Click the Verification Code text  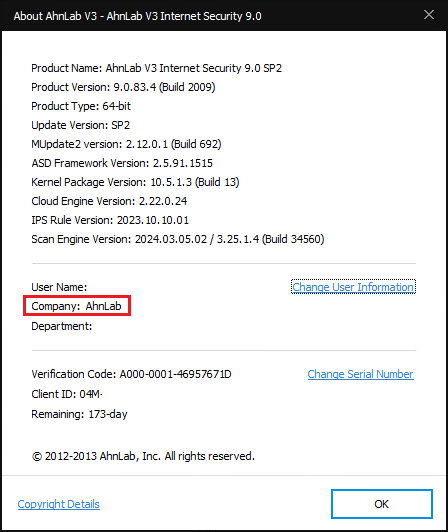pos(131,374)
